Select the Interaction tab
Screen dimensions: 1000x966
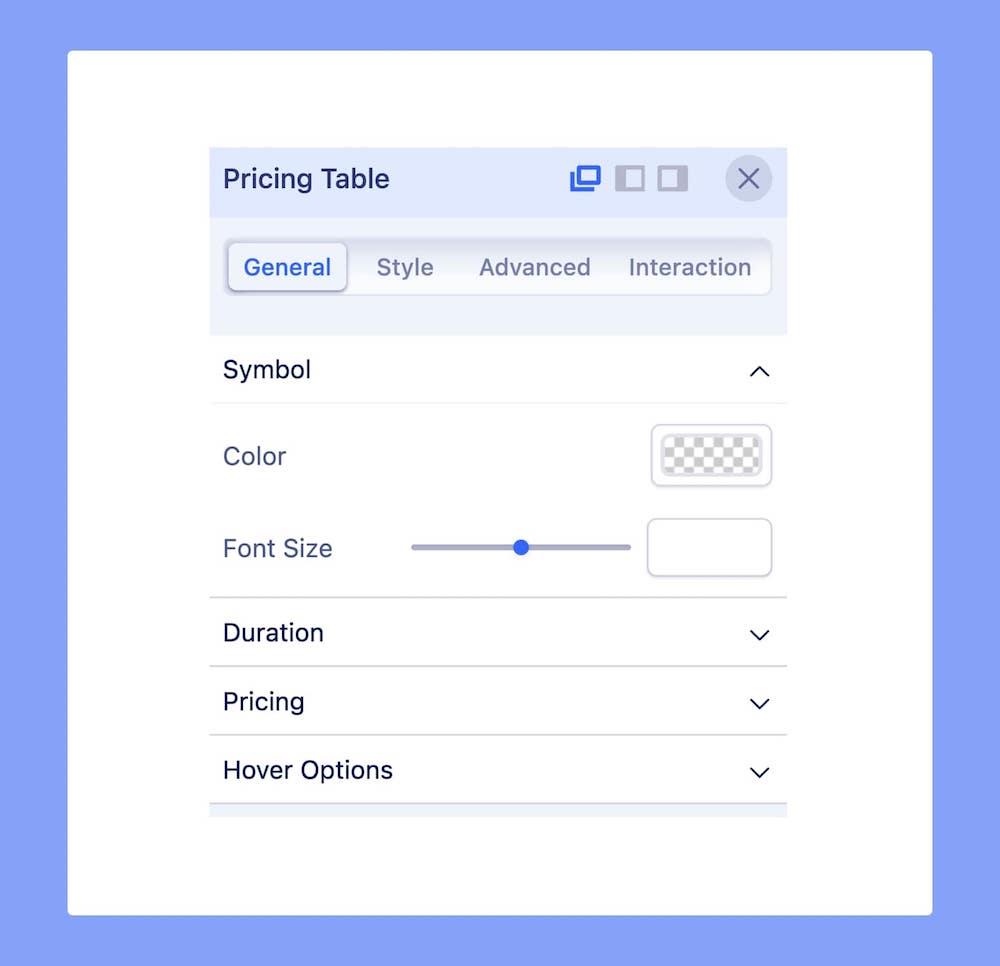(689, 267)
